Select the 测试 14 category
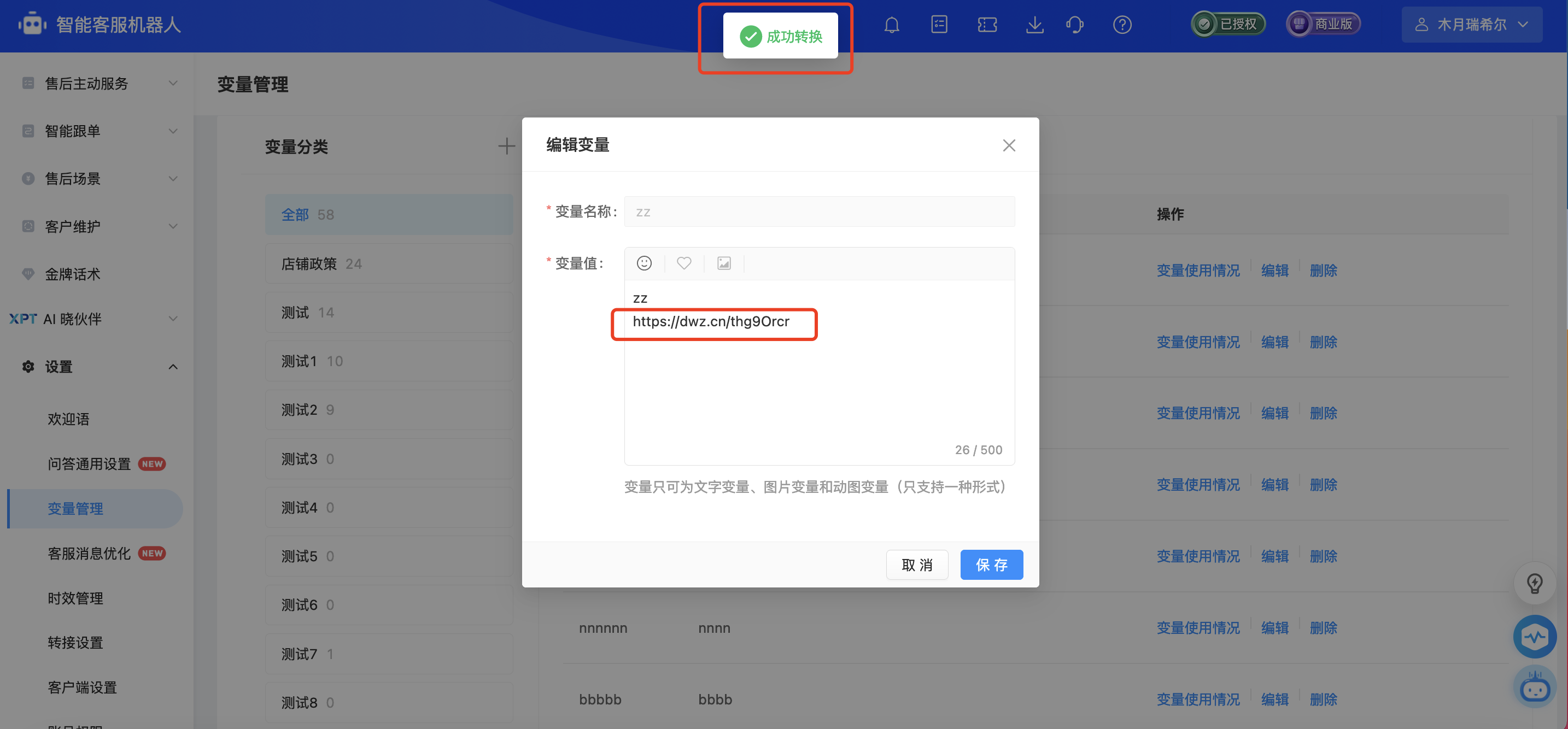This screenshot has height=729, width=1568. click(388, 312)
